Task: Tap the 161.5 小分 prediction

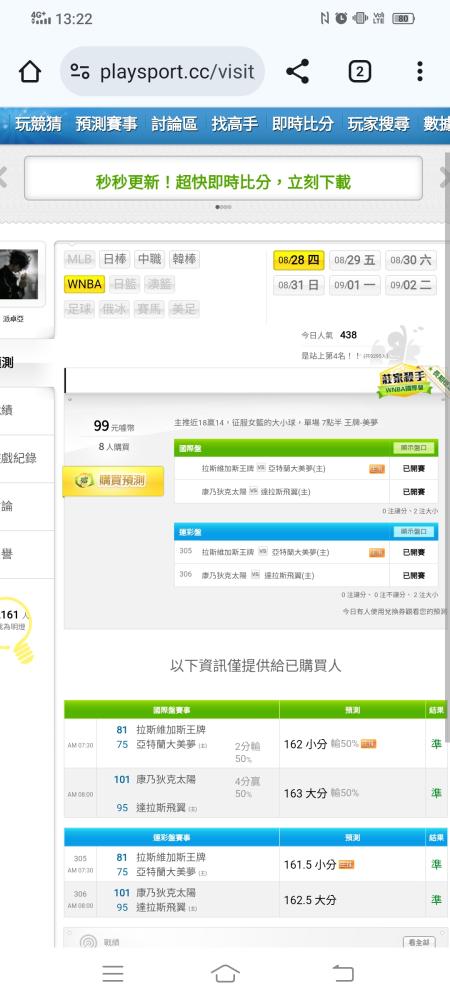Action: [x=310, y=865]
